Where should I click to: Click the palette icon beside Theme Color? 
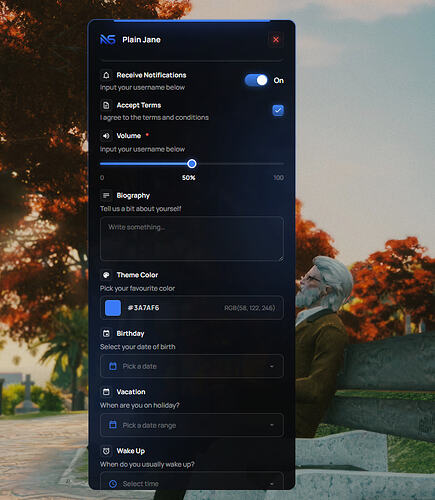point(106,275)
